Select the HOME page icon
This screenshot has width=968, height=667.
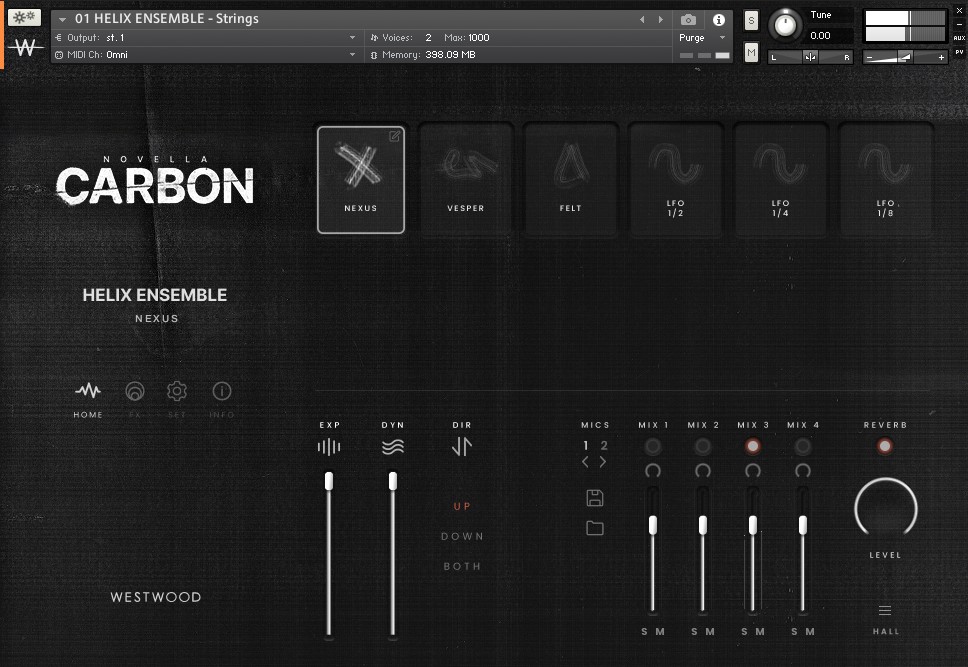(87, 391)
